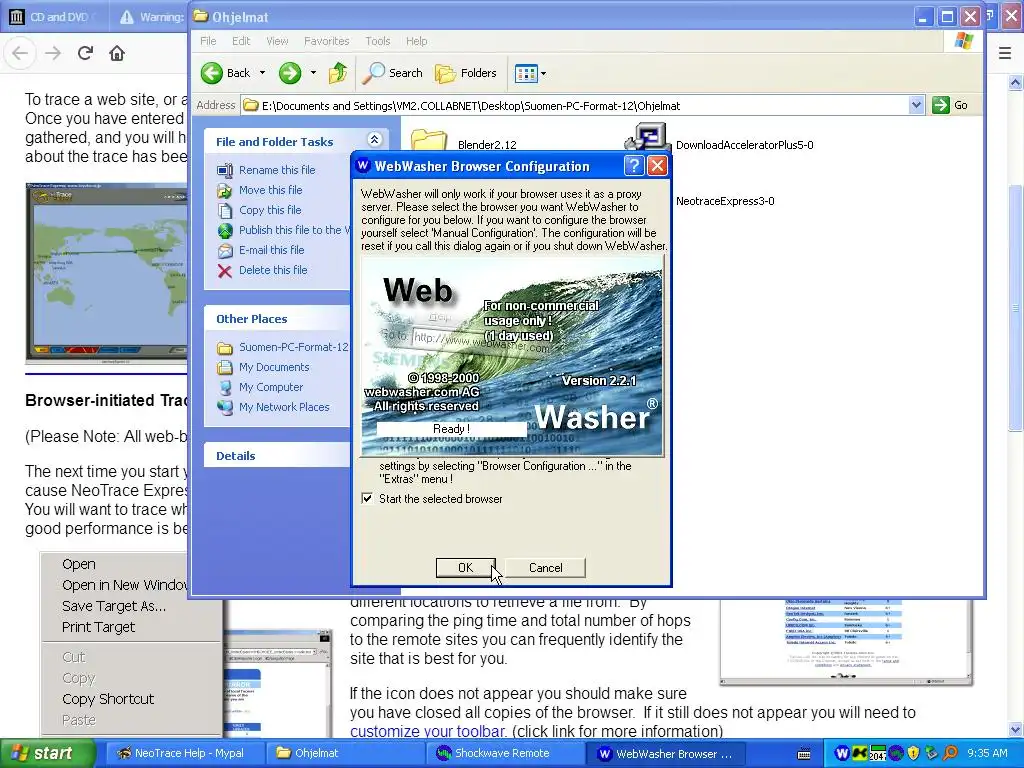Screen dimensions: 1024x768
Task: Click the Go button next to address
Action: (x=950, y=105)
